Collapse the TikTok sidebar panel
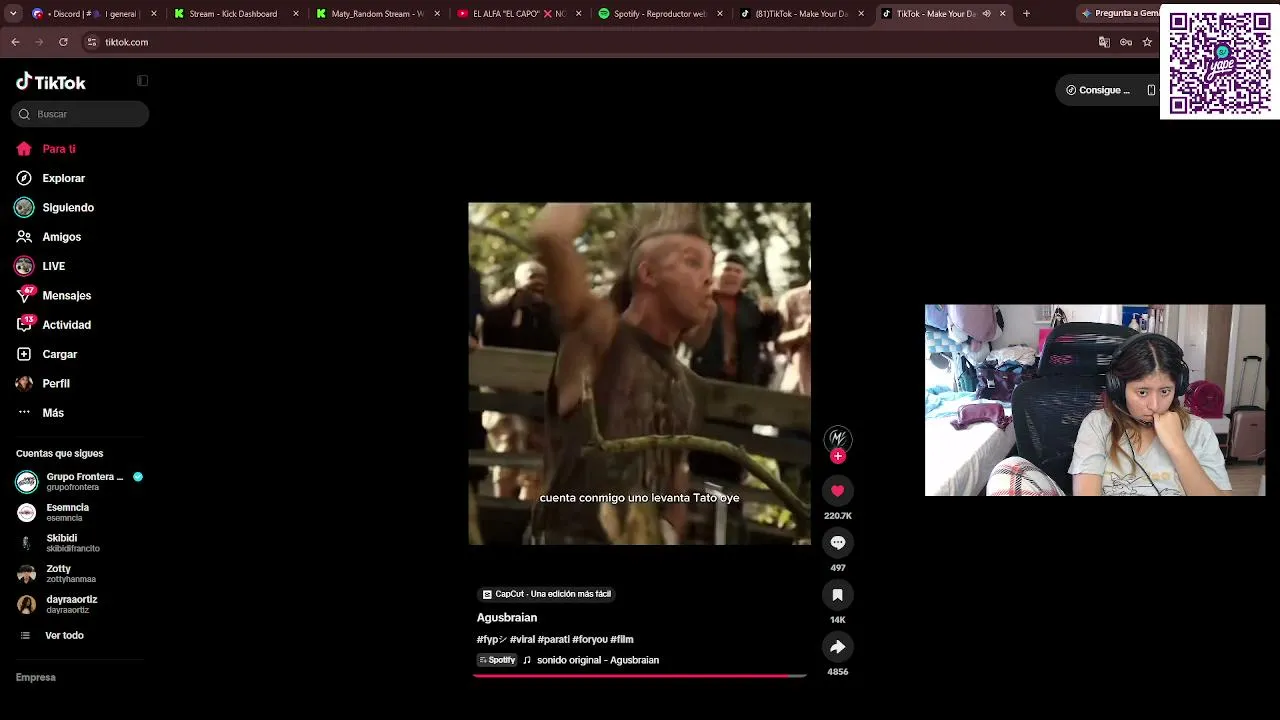 pos(142,81)
